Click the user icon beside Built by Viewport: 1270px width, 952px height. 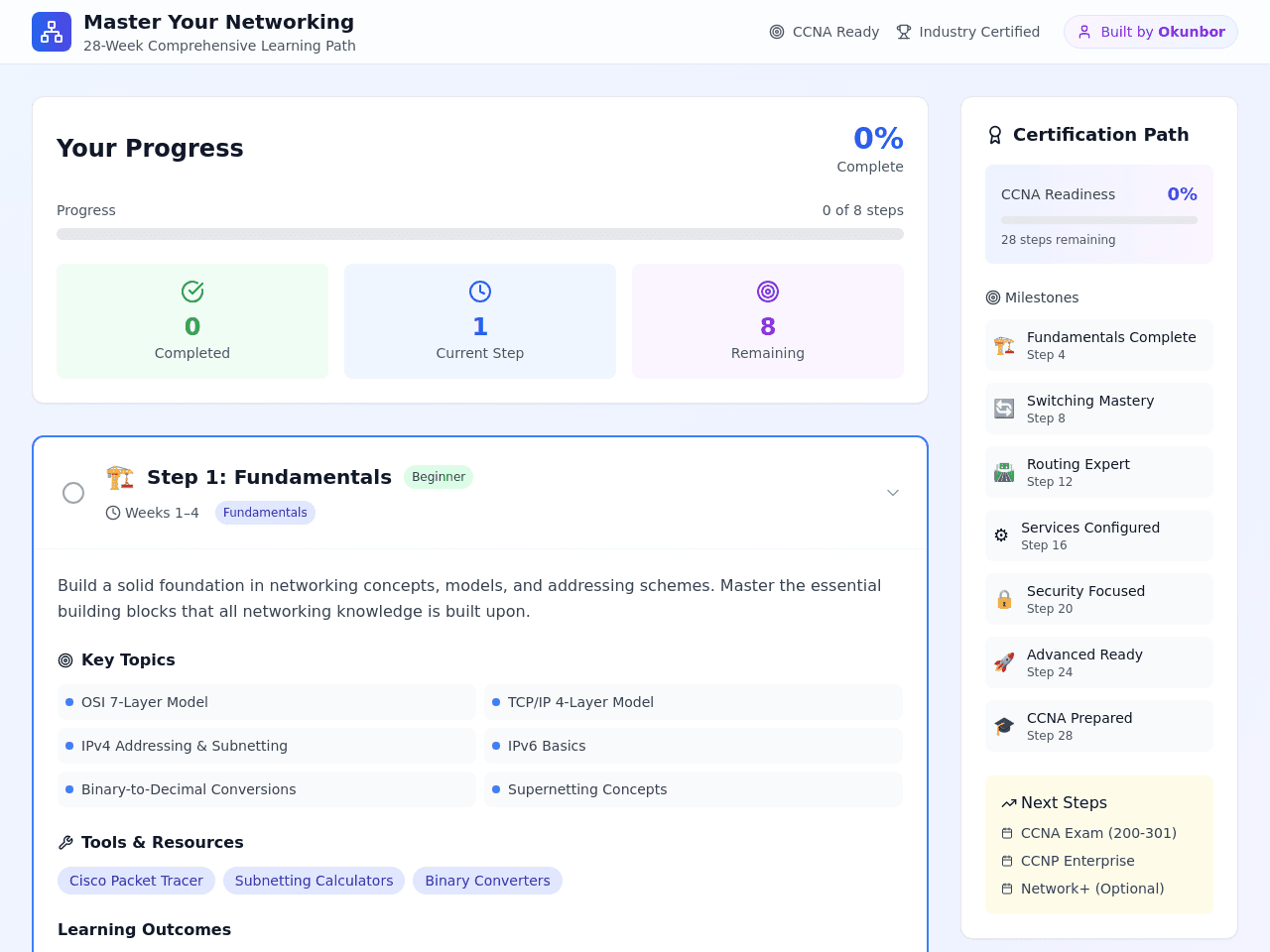[x=1084, y=32]
